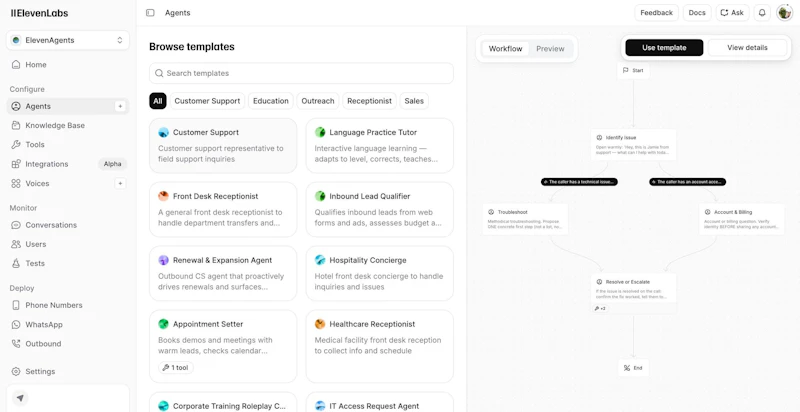Select the Front Desk Receptionist template

click(x=223, y=210)
